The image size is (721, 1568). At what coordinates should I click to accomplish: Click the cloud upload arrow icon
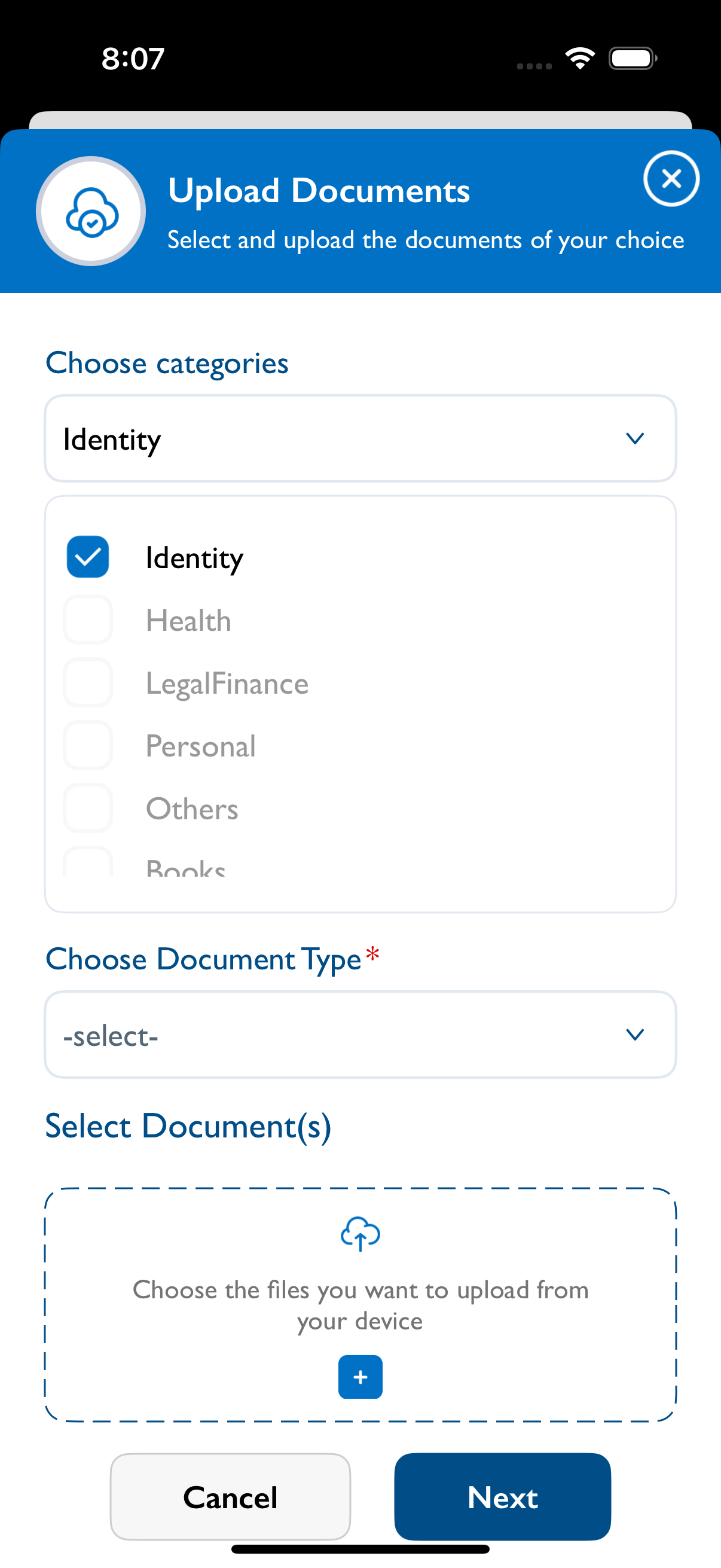360,1233
